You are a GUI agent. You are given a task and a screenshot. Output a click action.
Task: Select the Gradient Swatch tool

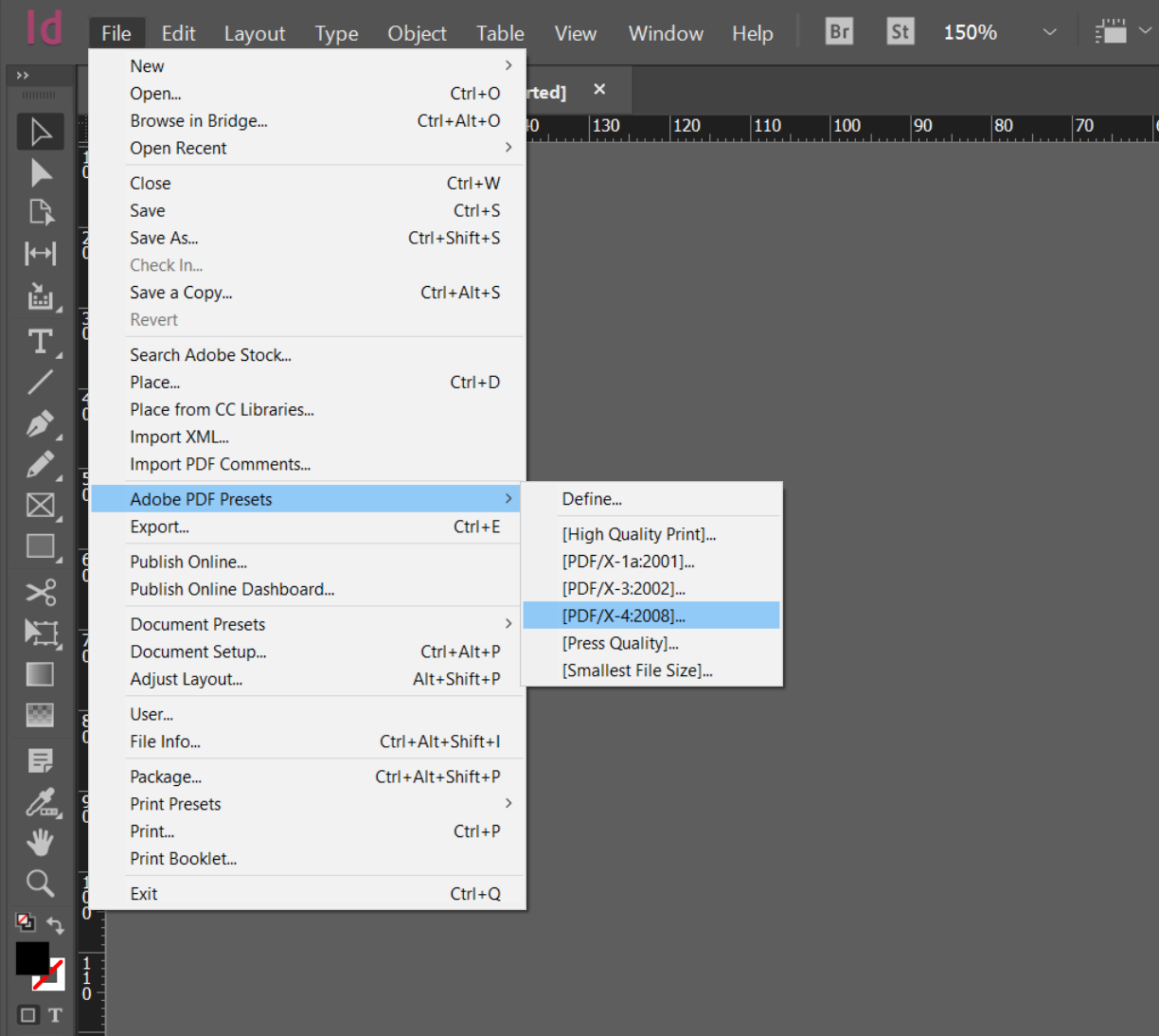[40, 674]
